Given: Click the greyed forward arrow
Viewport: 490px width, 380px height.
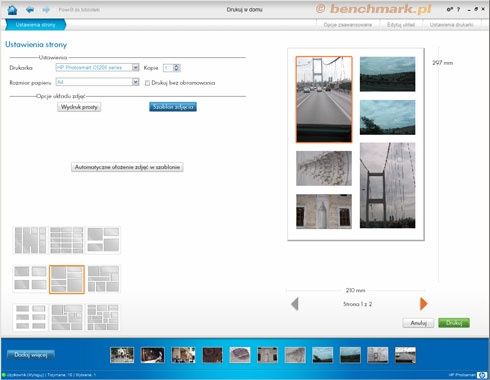Looking at the screenshot, I should pos(46,10).
